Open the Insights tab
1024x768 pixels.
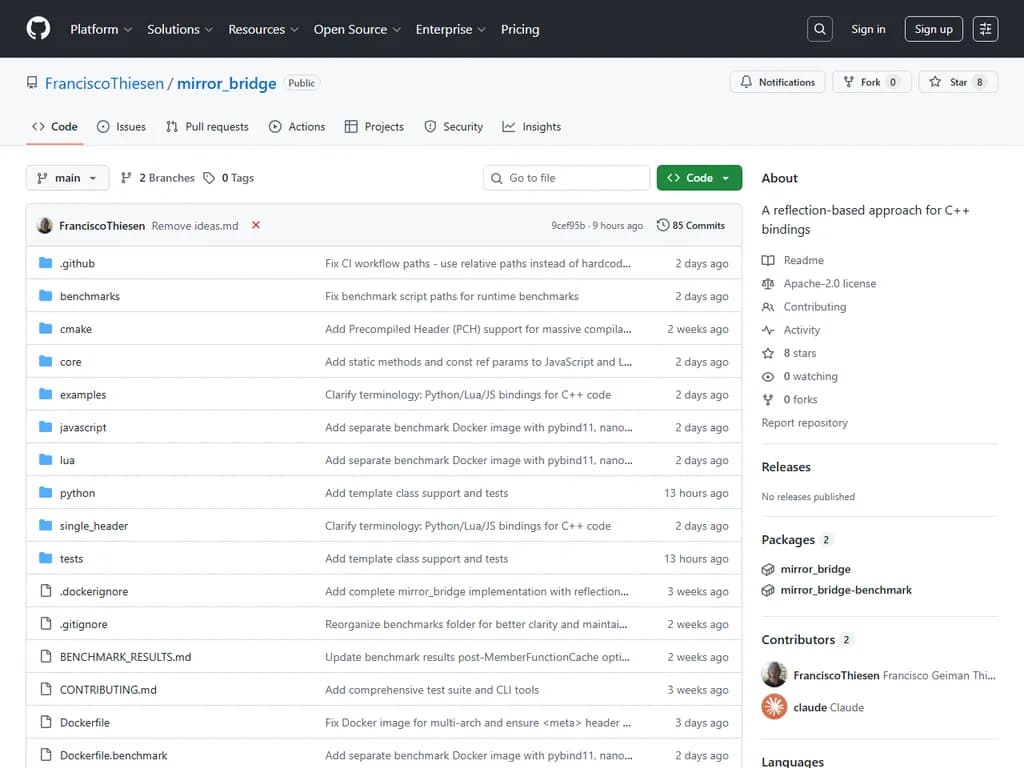click(x=532, y=127)
